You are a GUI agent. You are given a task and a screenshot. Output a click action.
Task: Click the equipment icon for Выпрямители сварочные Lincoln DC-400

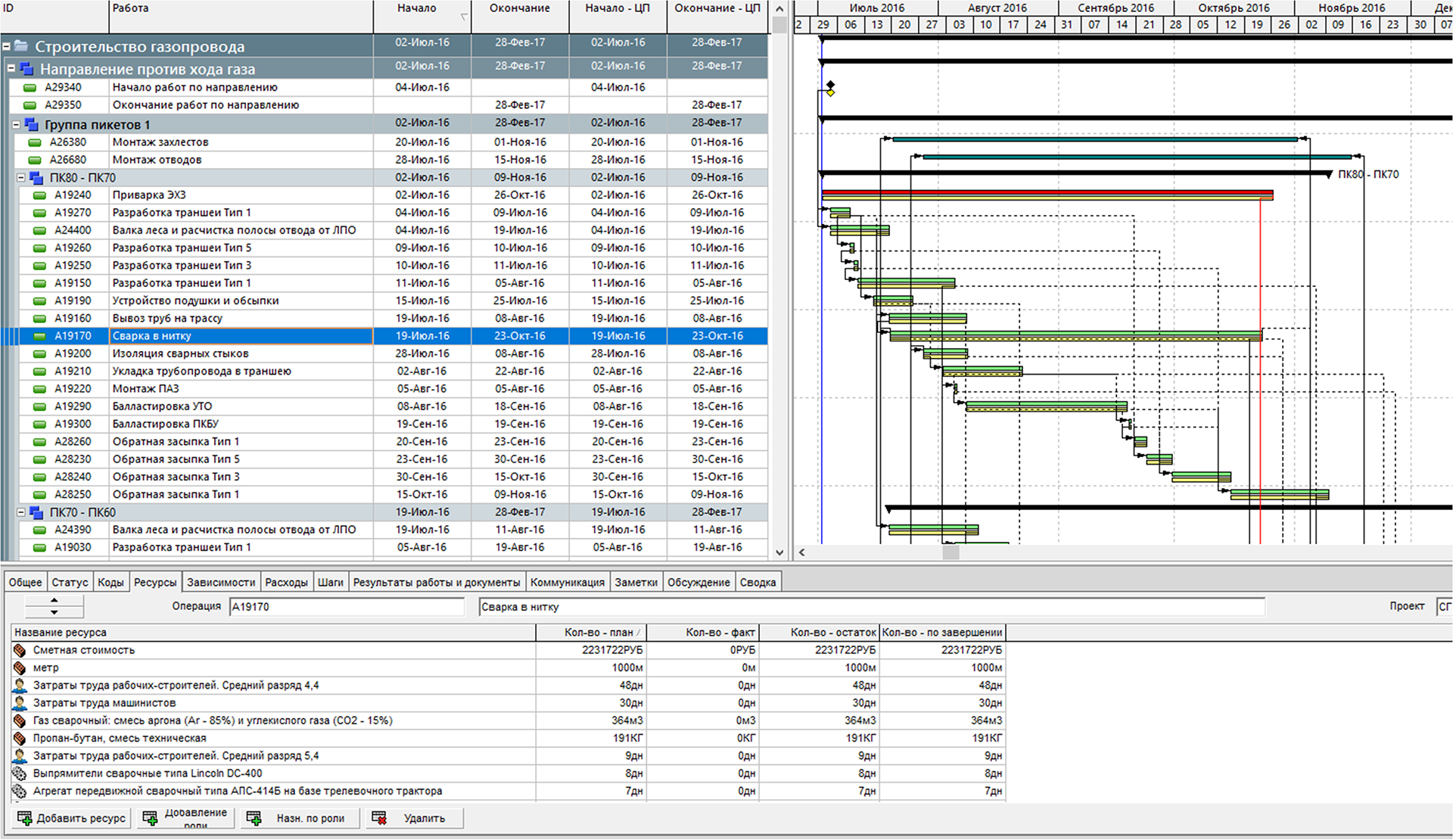coord(20,773)
